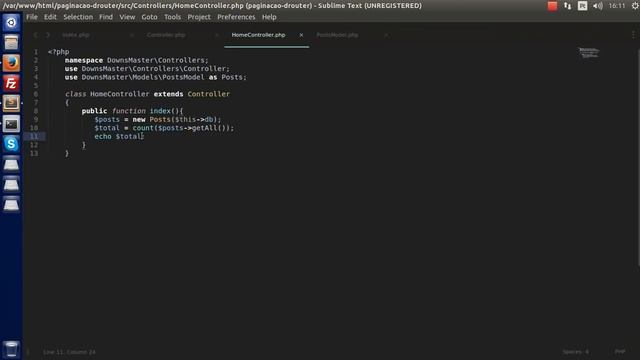The image size is (640, 360).
Task: Open the PHP syntax selector in status bar
Action: (620, 352)
